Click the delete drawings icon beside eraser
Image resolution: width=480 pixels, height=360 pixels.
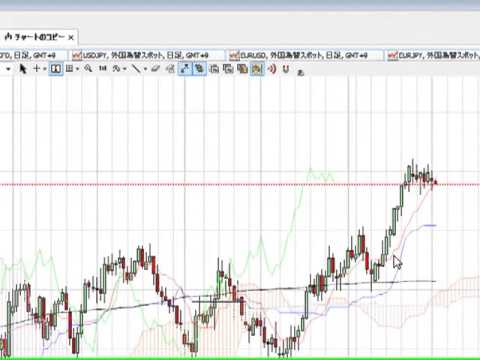coord(170,69)
